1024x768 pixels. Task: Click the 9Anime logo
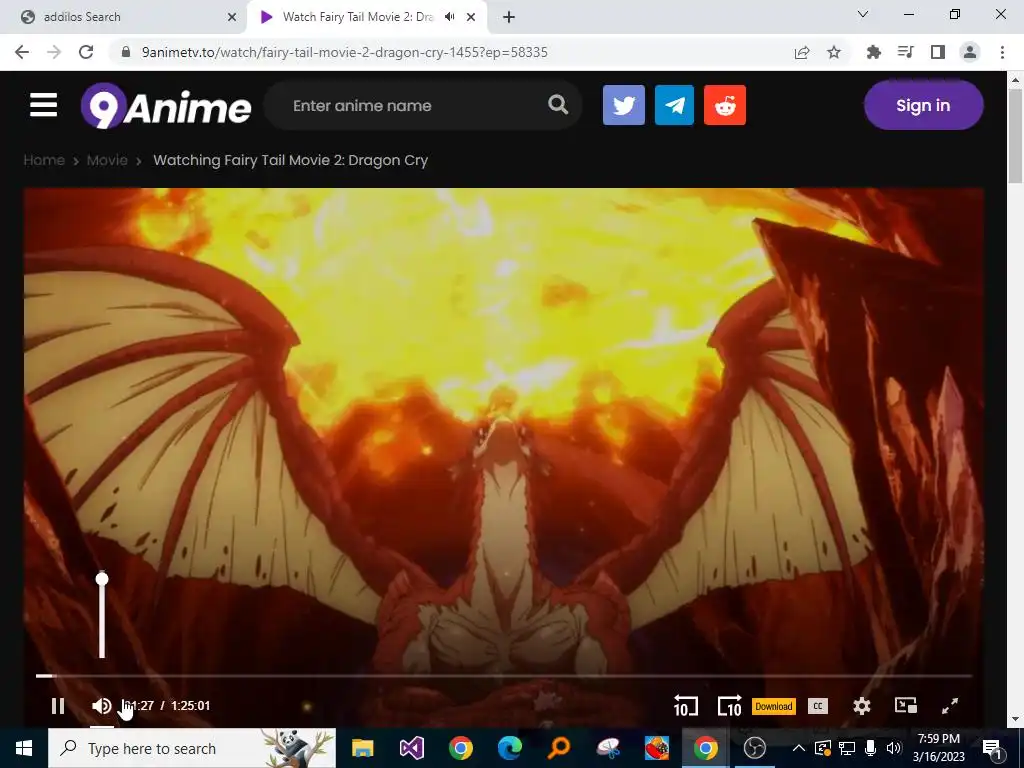[x=166, y=106]
